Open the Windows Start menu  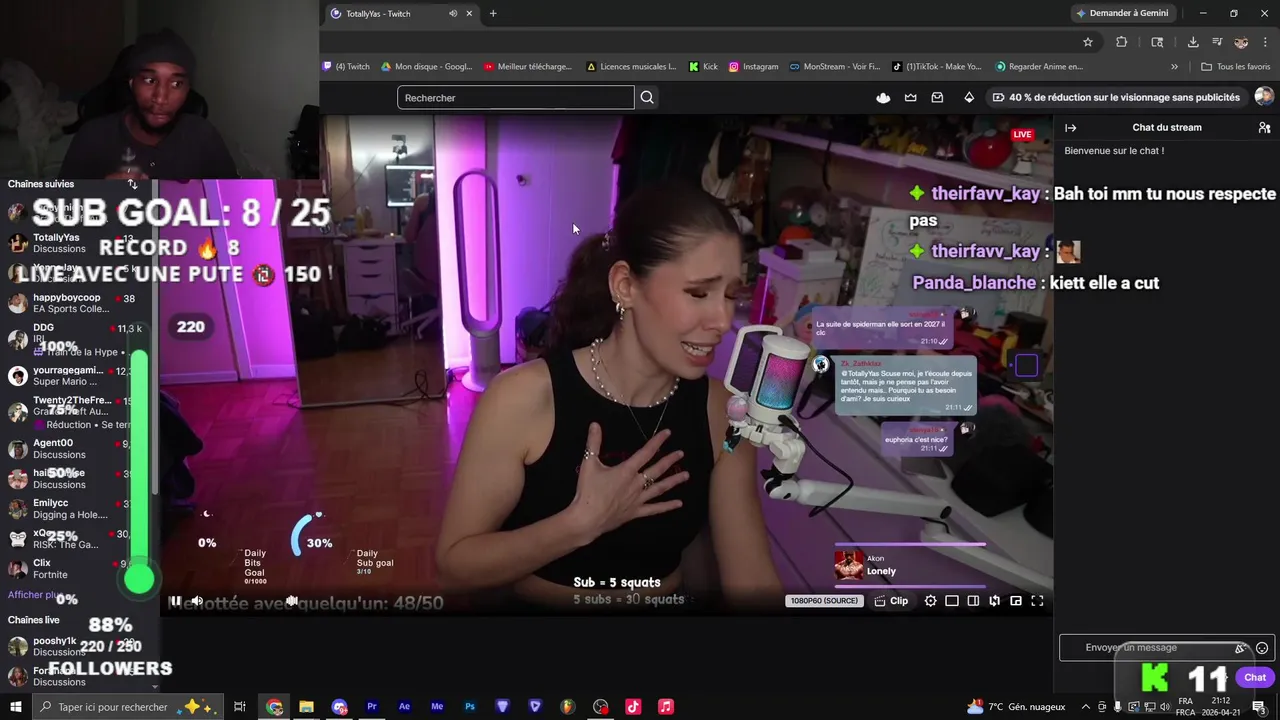click(x=15, y=707)
